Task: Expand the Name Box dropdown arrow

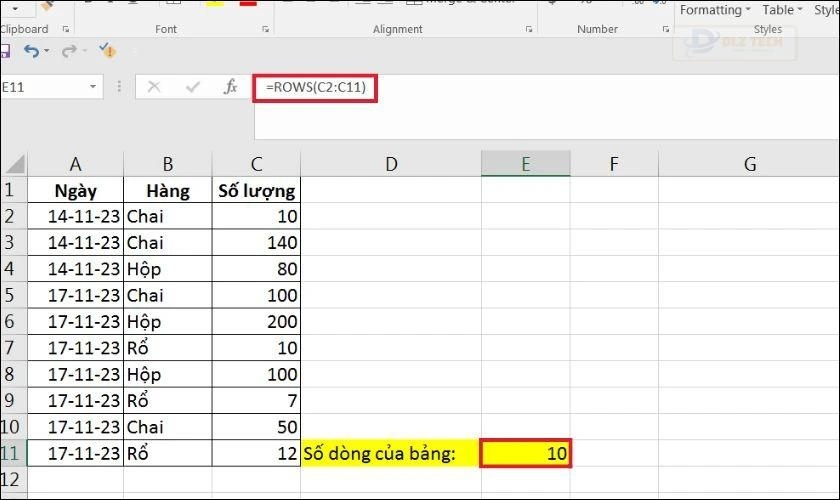Action: (x=93, y=87)
